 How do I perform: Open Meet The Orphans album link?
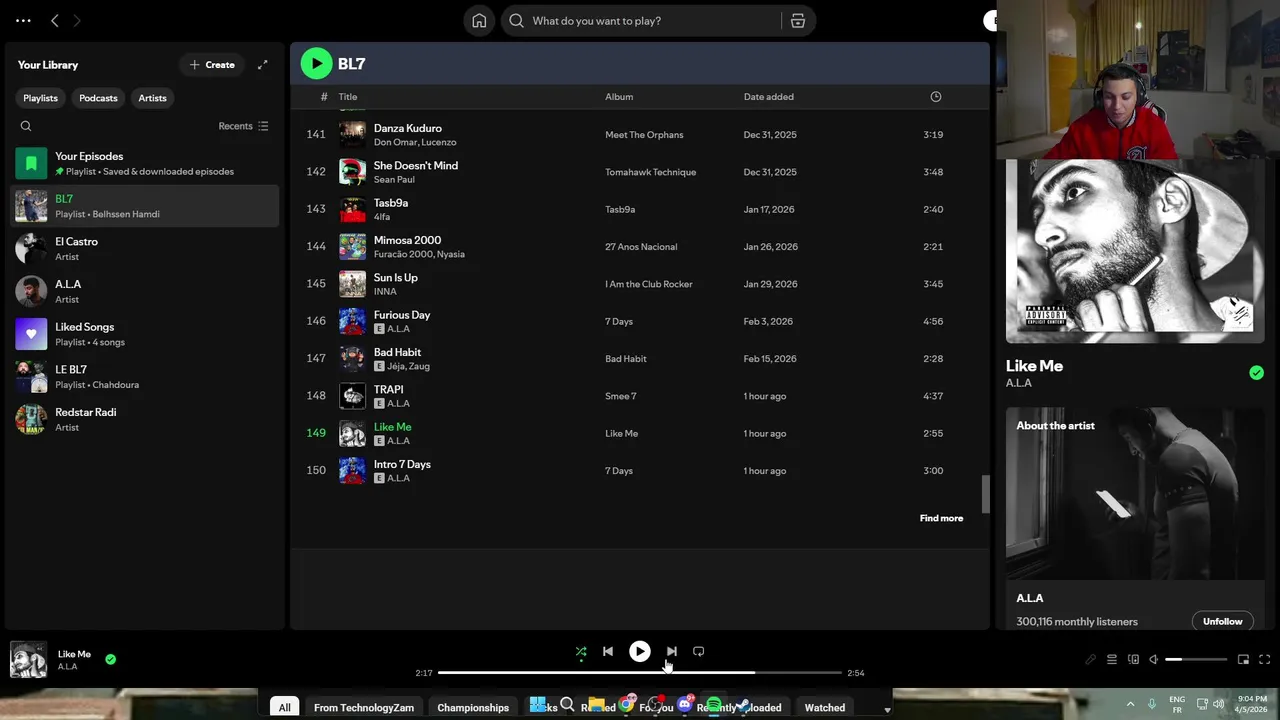tap(644, 135)
